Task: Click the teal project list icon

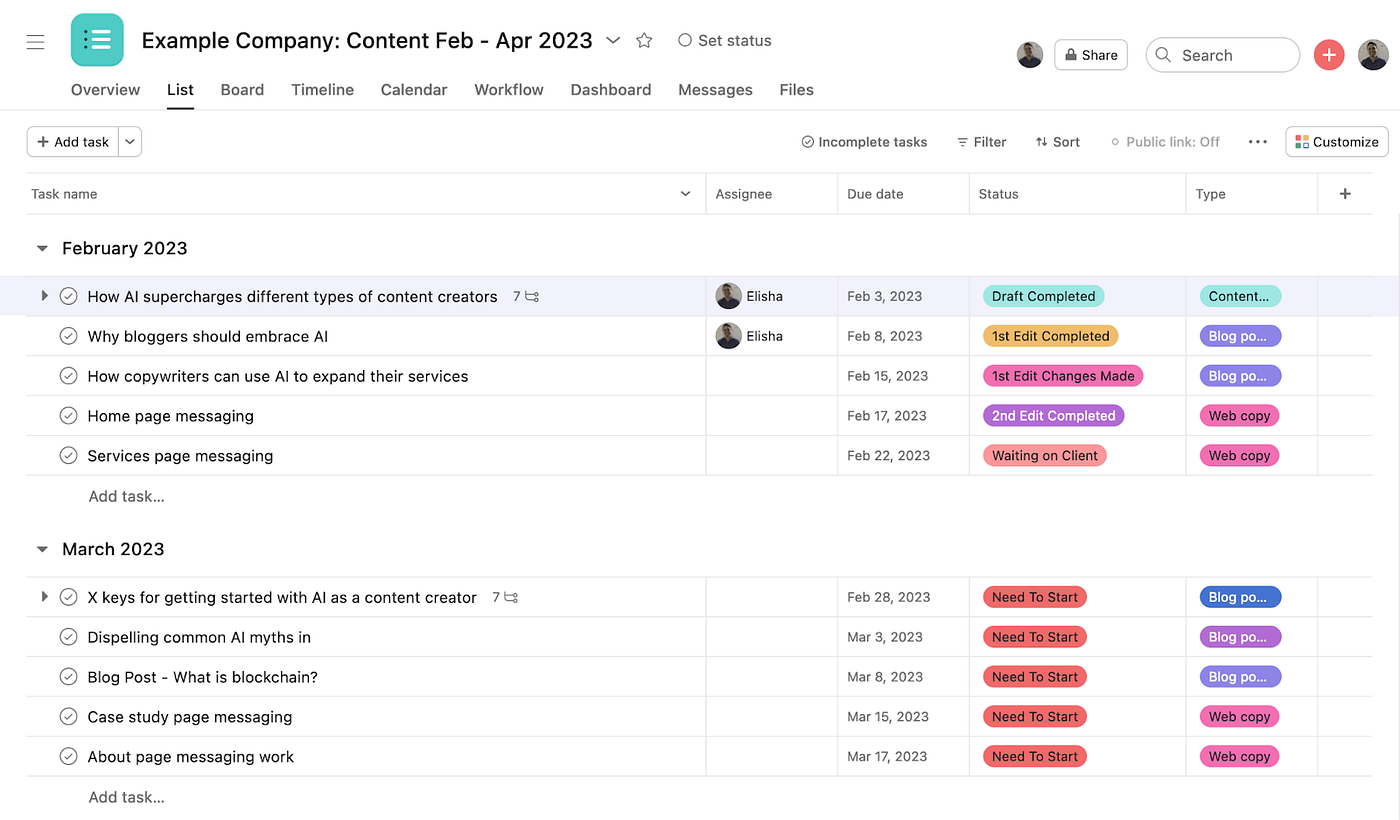Action: 96,40
